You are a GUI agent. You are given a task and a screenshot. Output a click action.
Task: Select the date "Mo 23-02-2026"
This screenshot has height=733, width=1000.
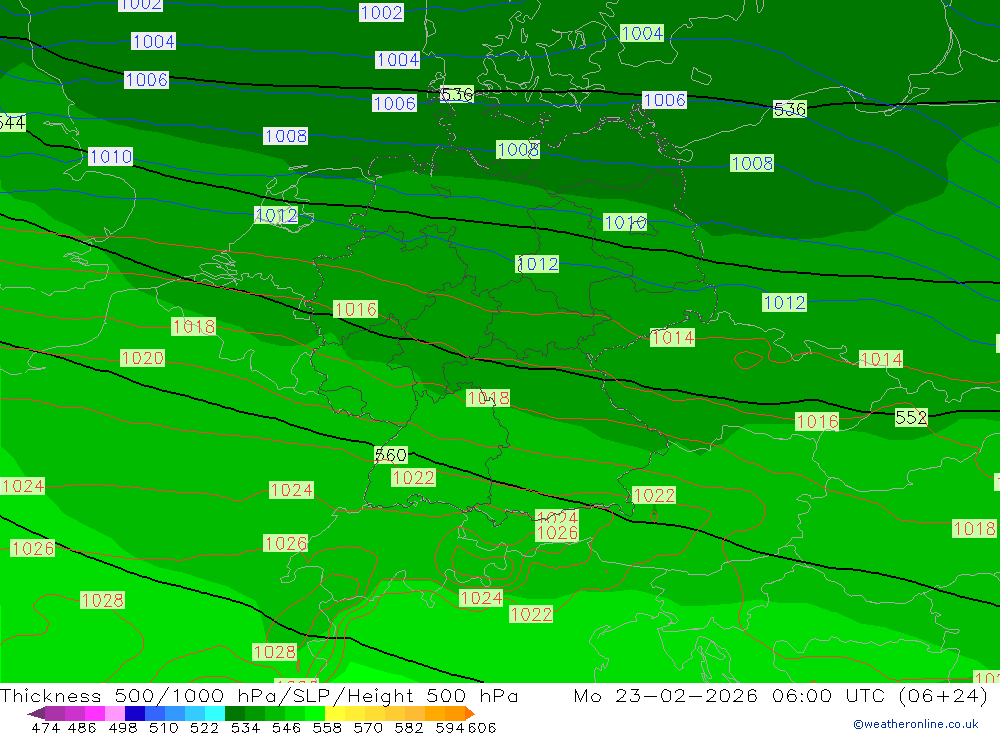click(666, 695)
